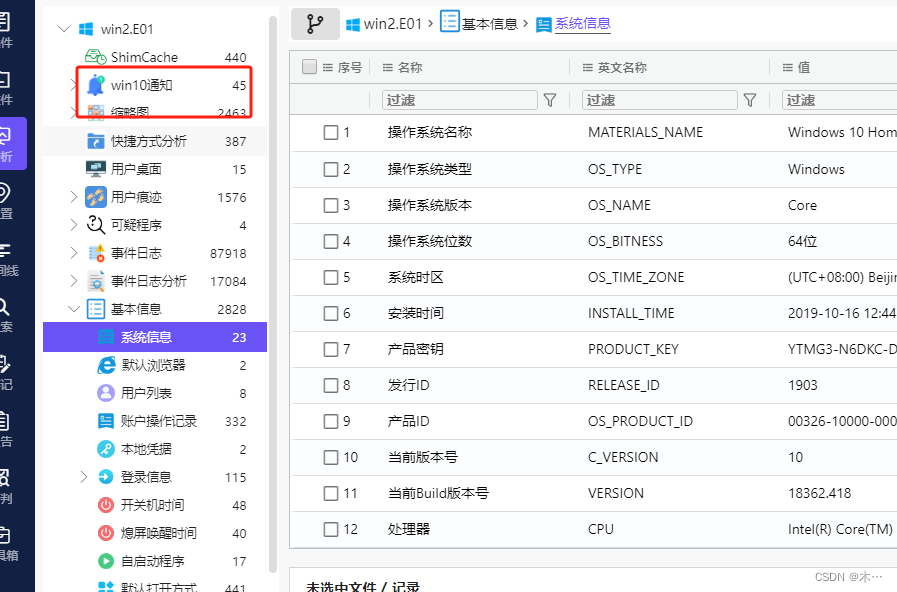Screen dimensions: 897x592
Task: Expand the win10通知 tree node
Action: [73, 85]
